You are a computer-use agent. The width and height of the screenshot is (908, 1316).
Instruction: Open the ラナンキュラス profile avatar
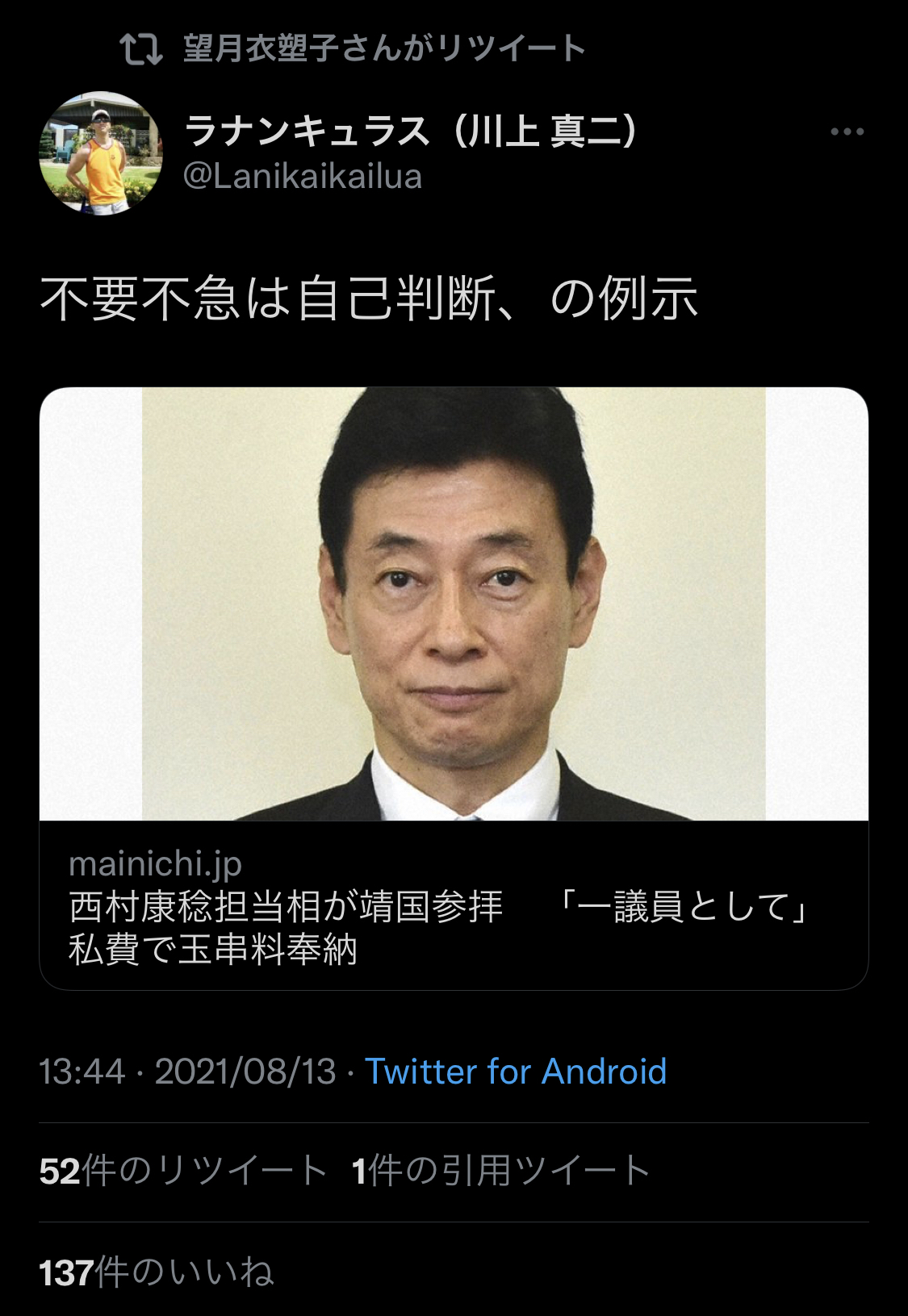(x=101, y=153)
